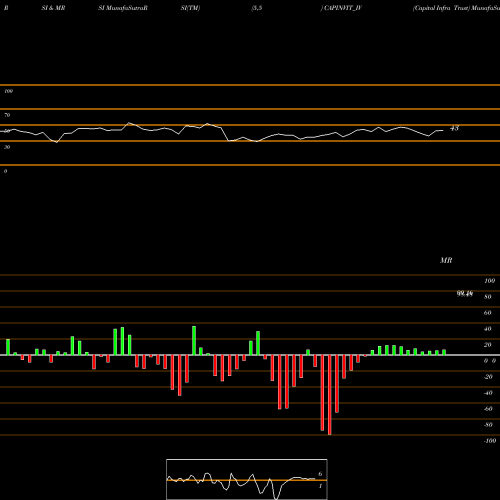This screenshot has height=500, width=500.
Task: Click the 'SI(TM)' header label
Action: point(190,8)
